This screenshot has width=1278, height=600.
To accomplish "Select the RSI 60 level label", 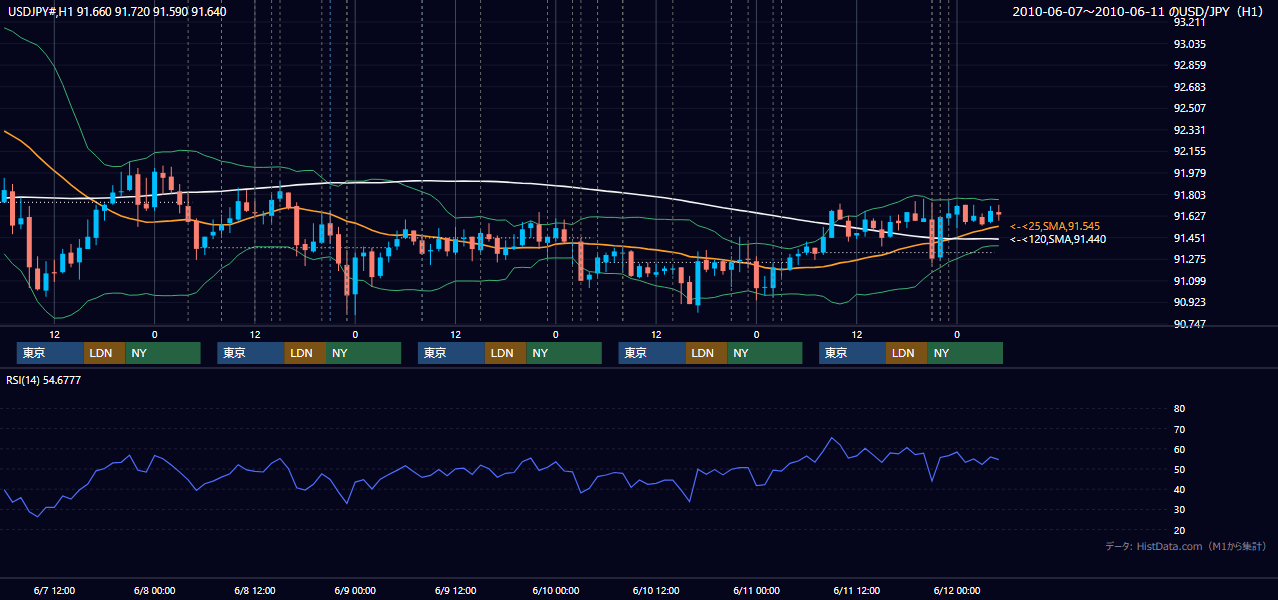I will [1179, 449].
